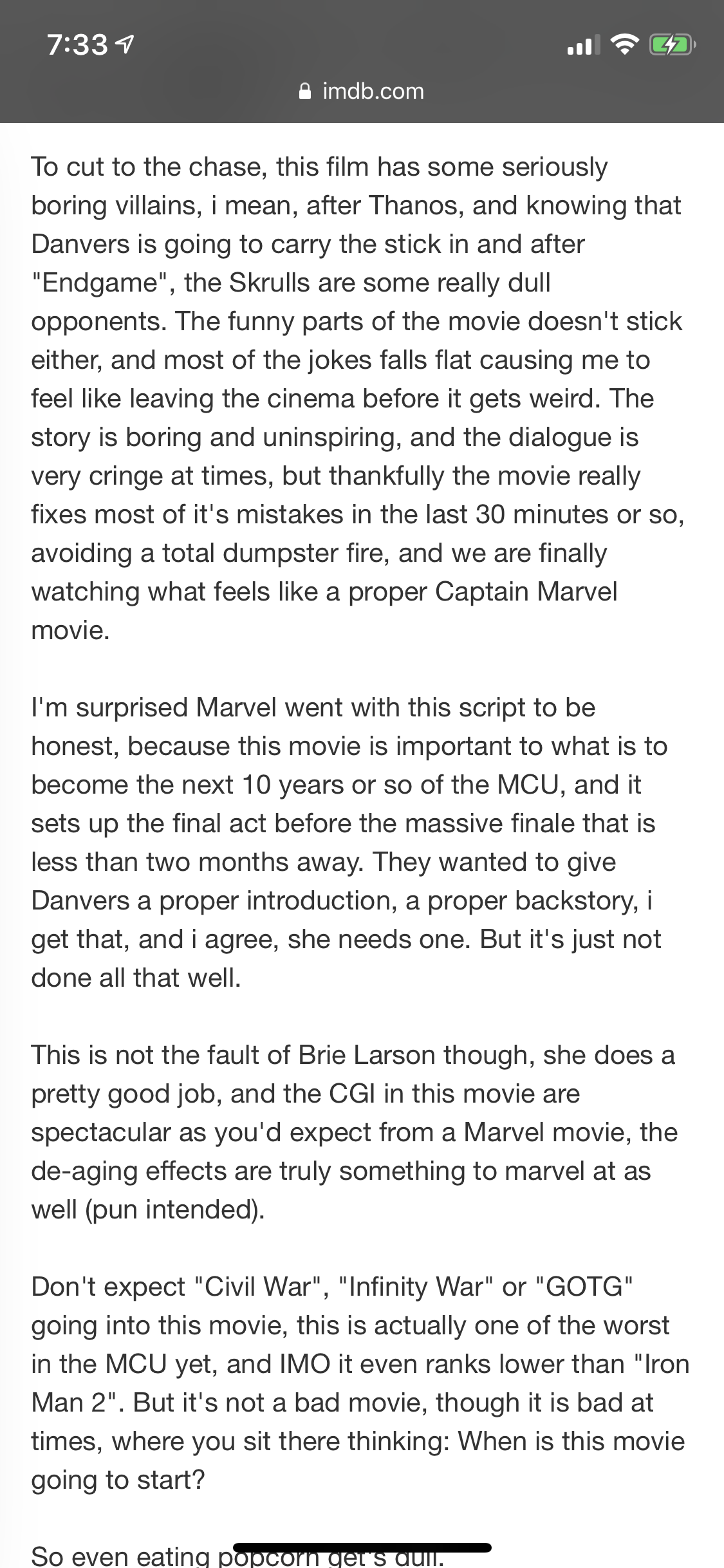
Task: Tap the line "So even eating popcorn"
Action: click(237, 1555)
